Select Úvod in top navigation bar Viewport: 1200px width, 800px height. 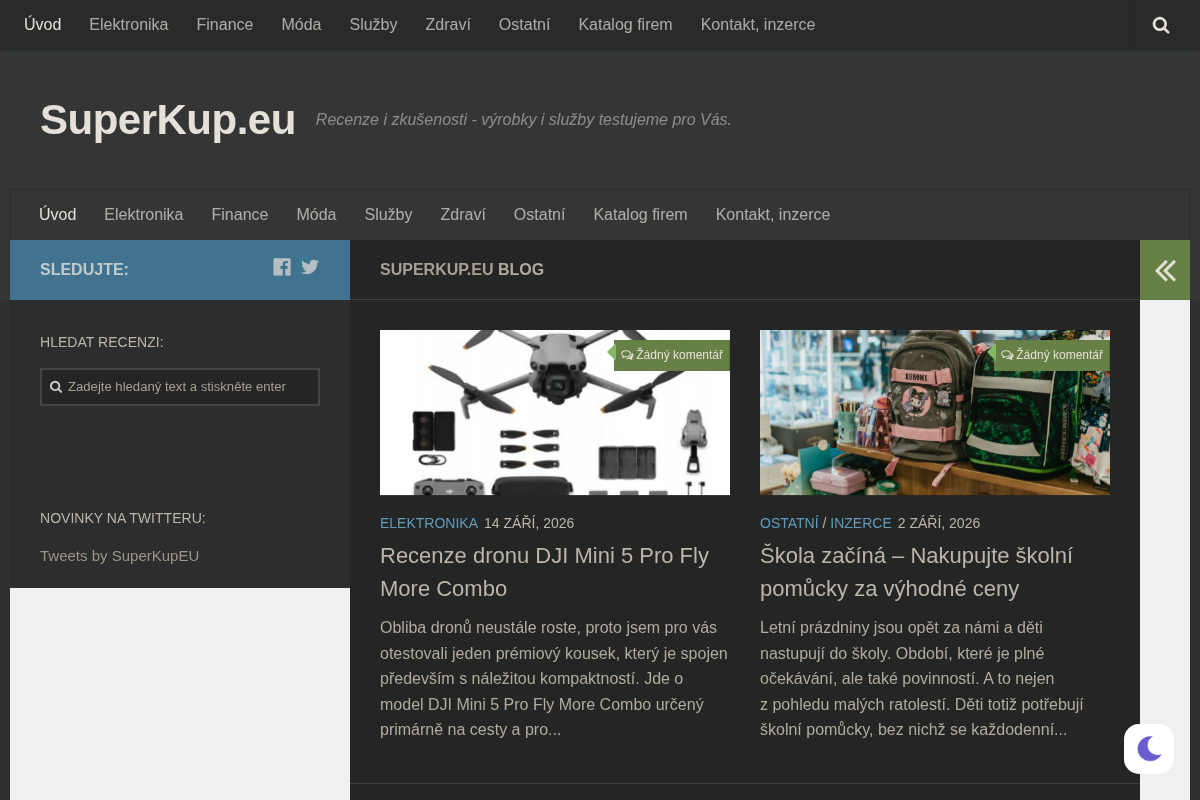pos(43,25)
